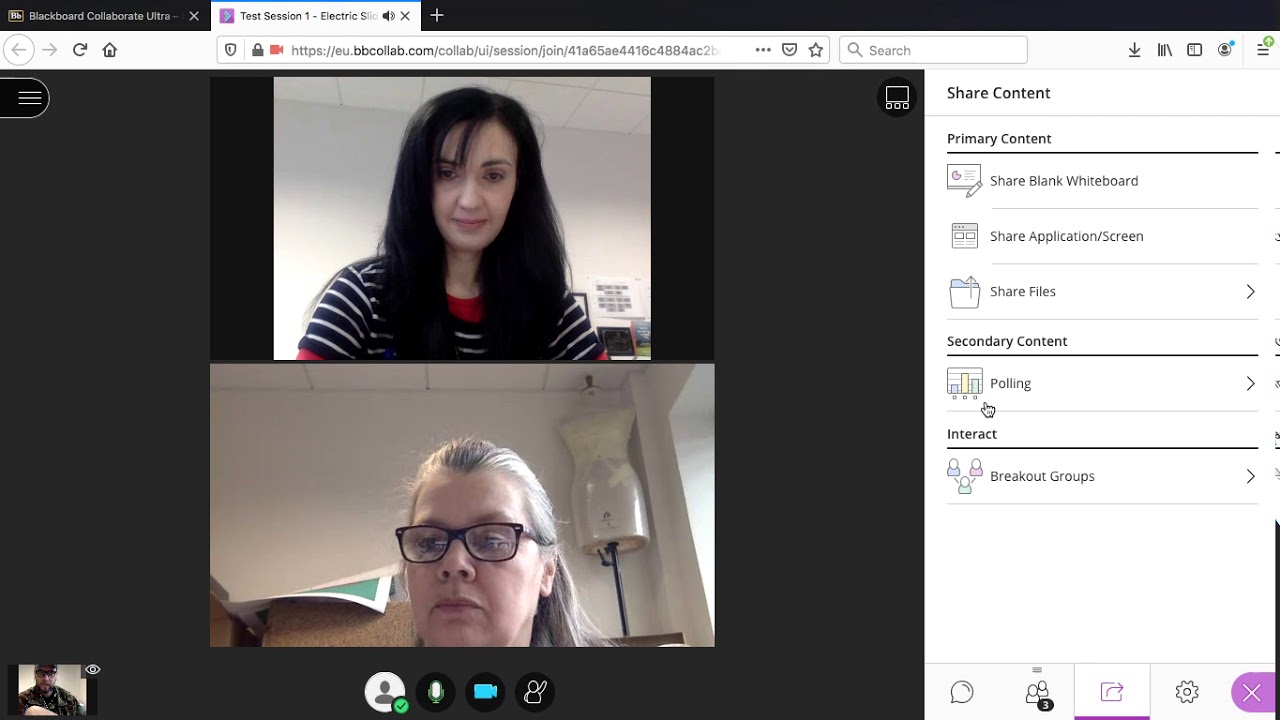Click the Share Content panel heading
The width and height of the screenshot is (1280, 720).
pos(998,93)
